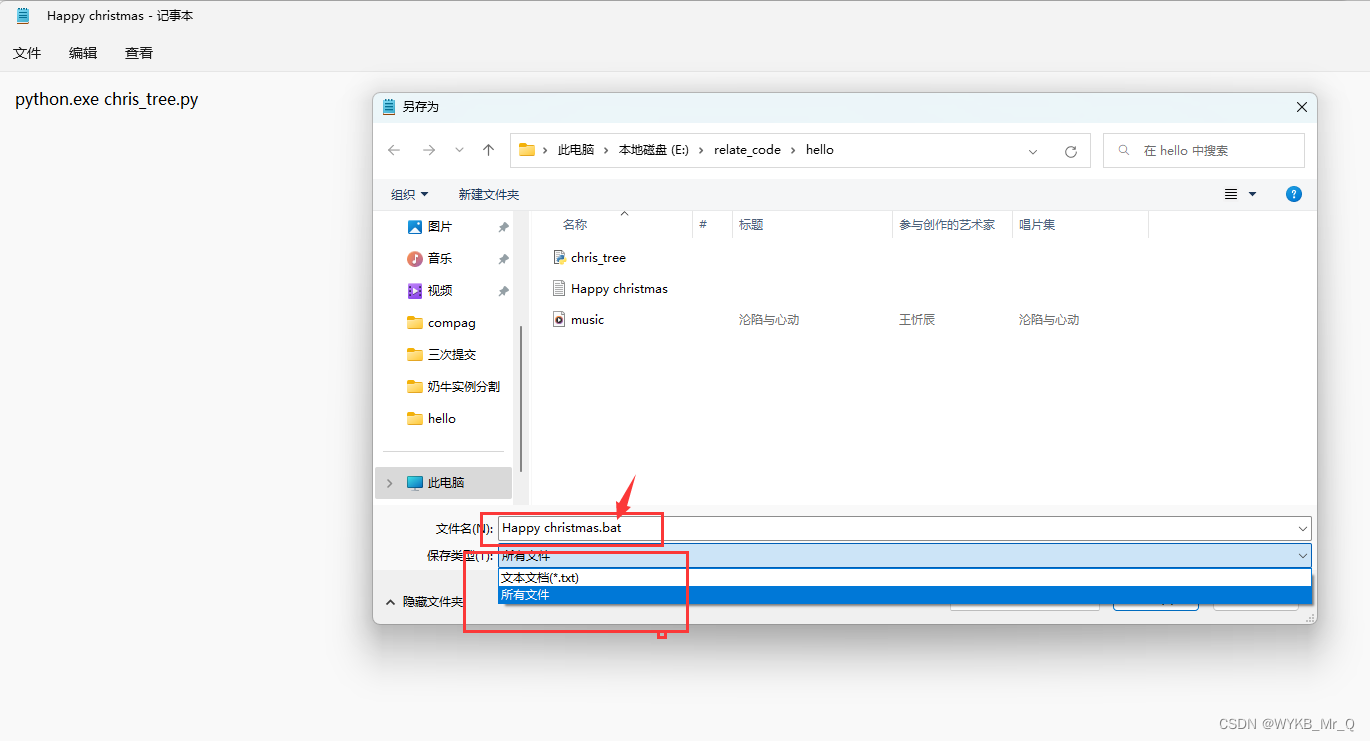Click the 新建文件夹 button
The width and height of the screenshot is (1370, 741).
pyautogui.click(x=489, y=194)
